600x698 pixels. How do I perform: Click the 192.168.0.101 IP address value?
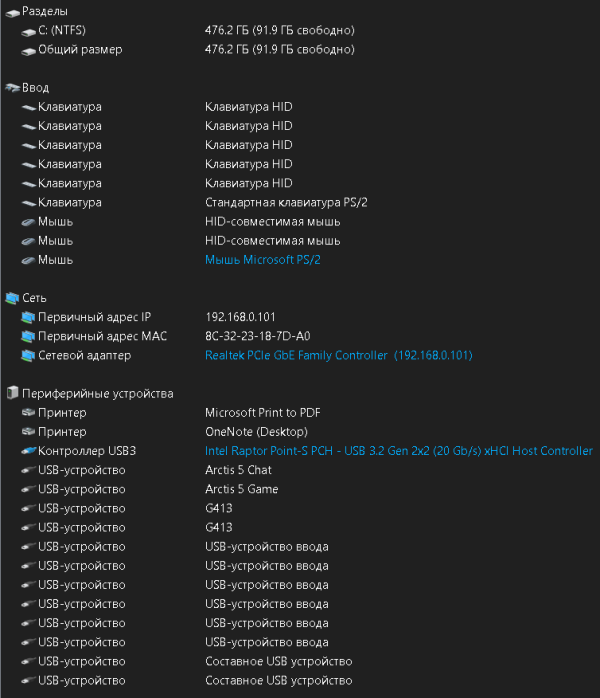[243, 317]
